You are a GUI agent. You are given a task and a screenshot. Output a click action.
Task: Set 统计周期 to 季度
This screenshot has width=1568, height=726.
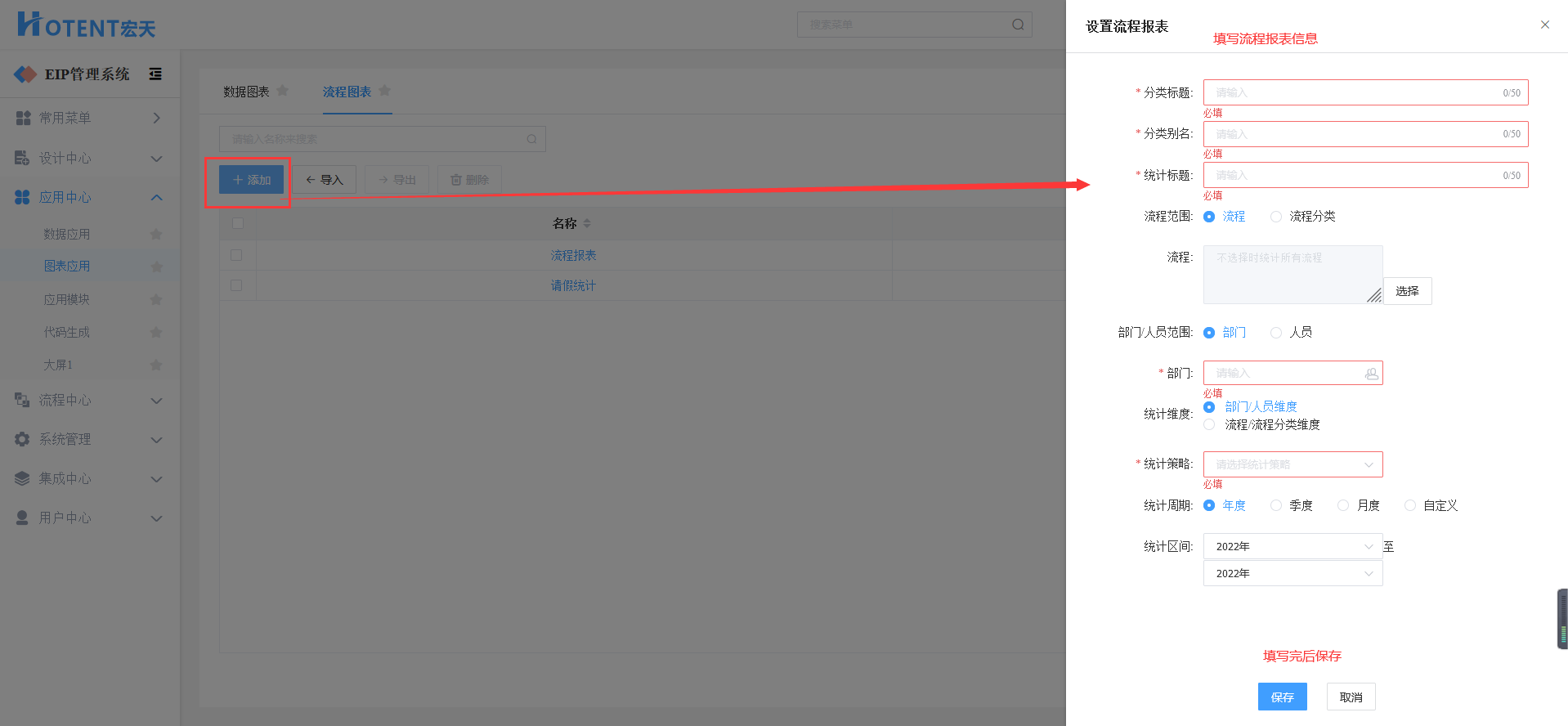pyautogui.click(x=1276, y=506)
